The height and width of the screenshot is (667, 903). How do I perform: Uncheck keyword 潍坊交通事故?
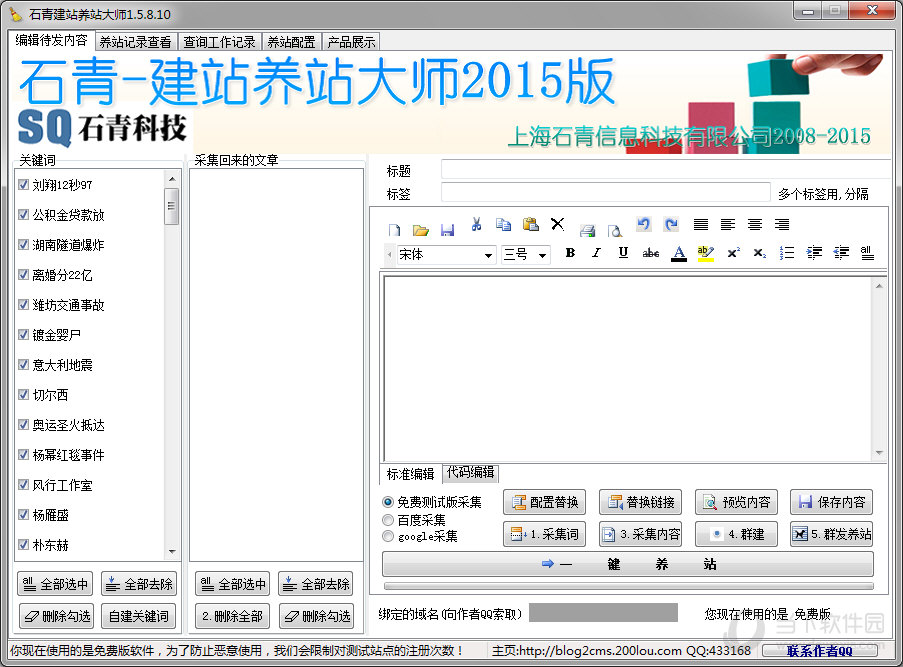[24, 304]
